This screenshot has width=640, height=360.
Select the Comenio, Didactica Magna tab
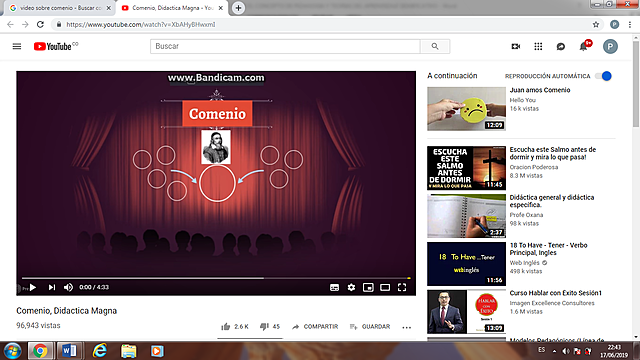click(x=172, y=8)
